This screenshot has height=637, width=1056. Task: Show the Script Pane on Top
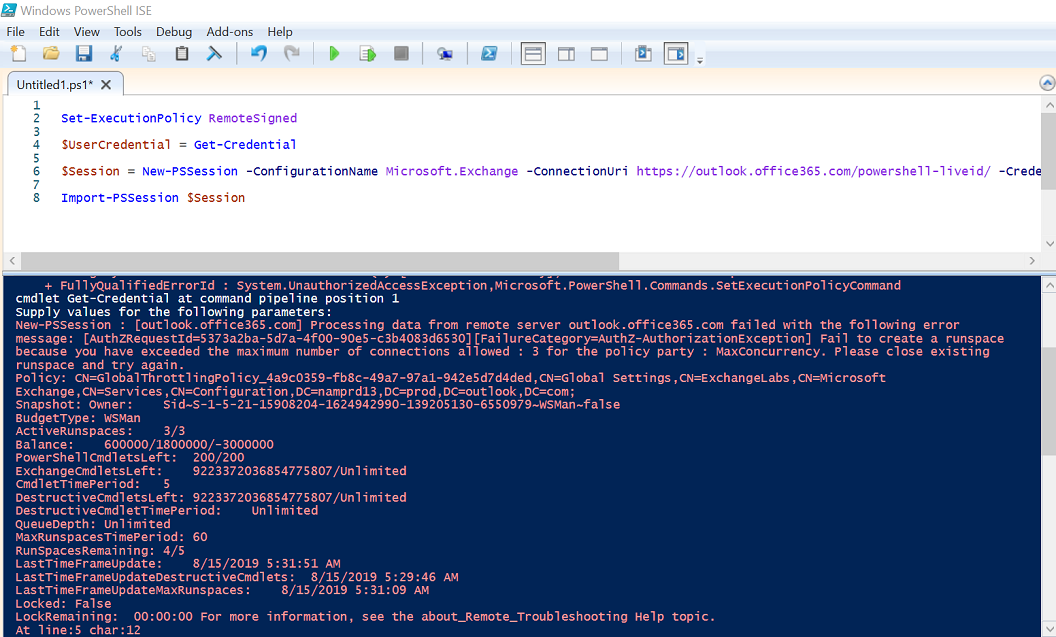(533, 53)
